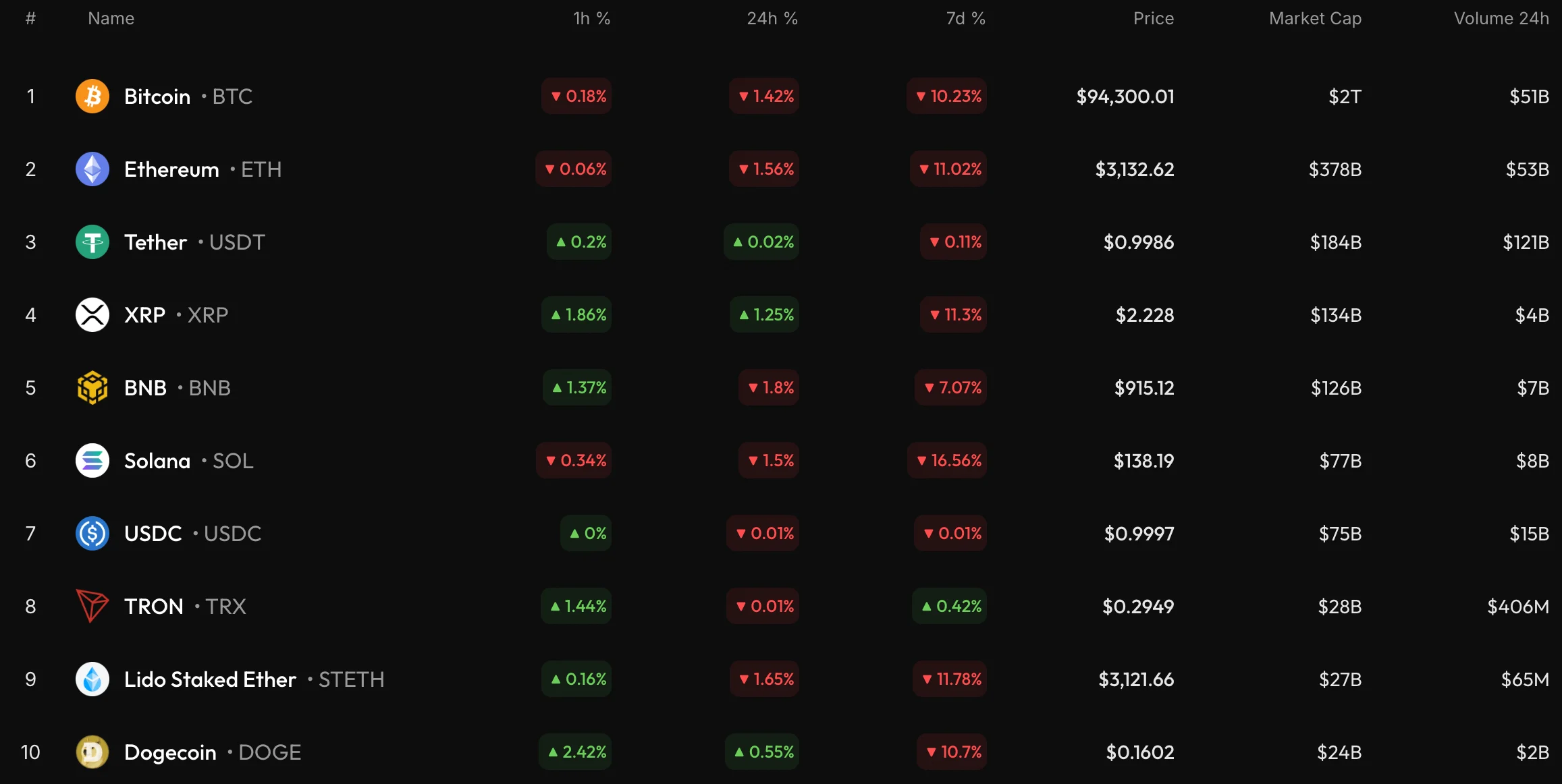Click the TRON red triangle icon
1562x784 pixels.
92,606
